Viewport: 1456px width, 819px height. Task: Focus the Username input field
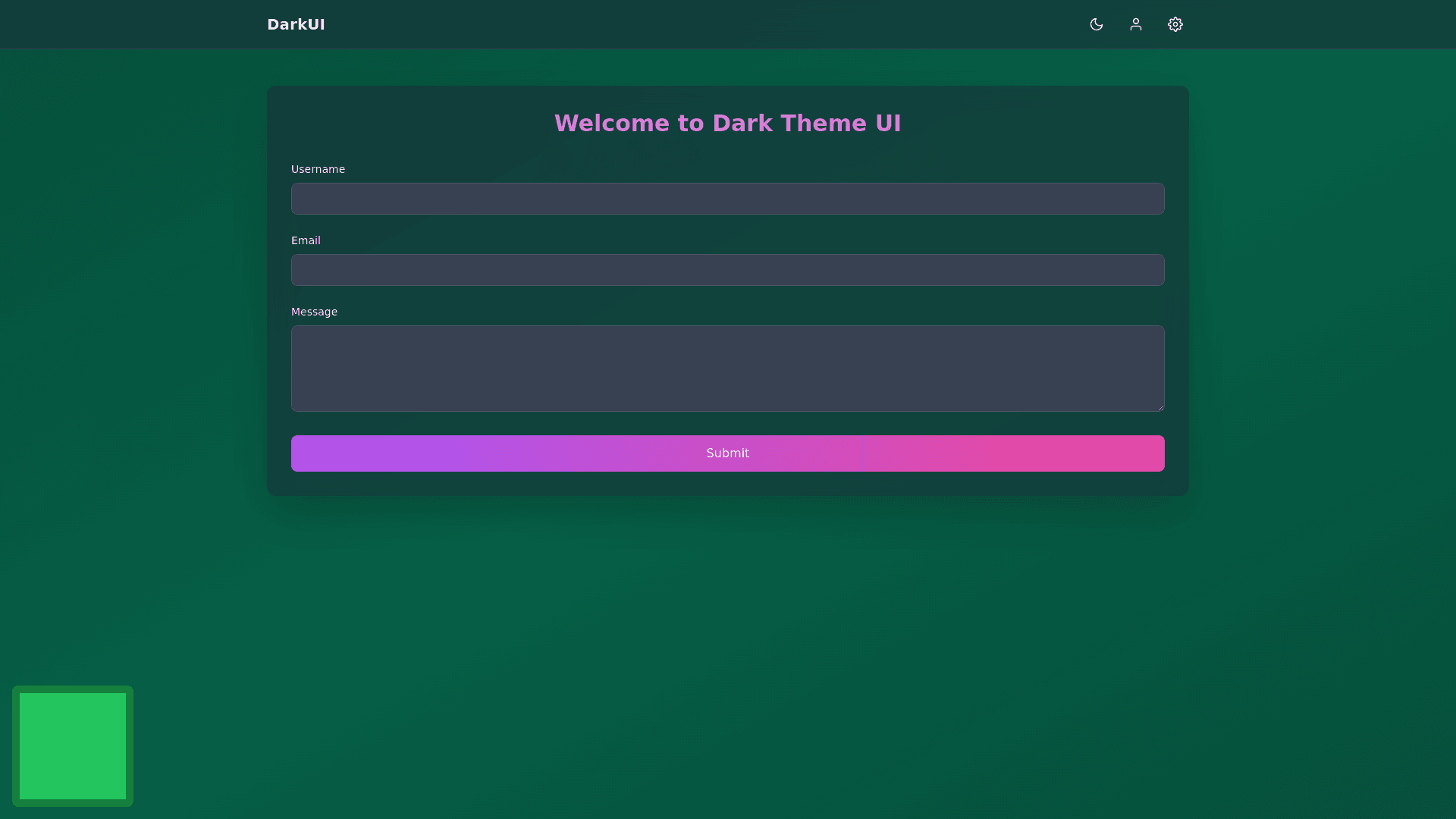coord(727,199)
